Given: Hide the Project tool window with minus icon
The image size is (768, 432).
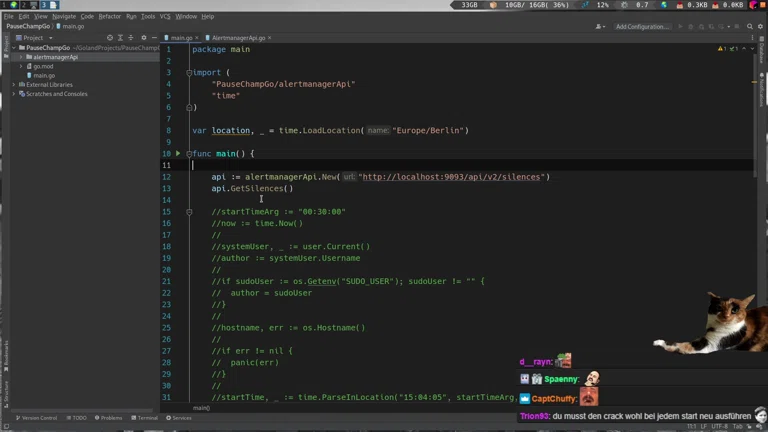Looking at the screenshot, I should pos(154,38).
